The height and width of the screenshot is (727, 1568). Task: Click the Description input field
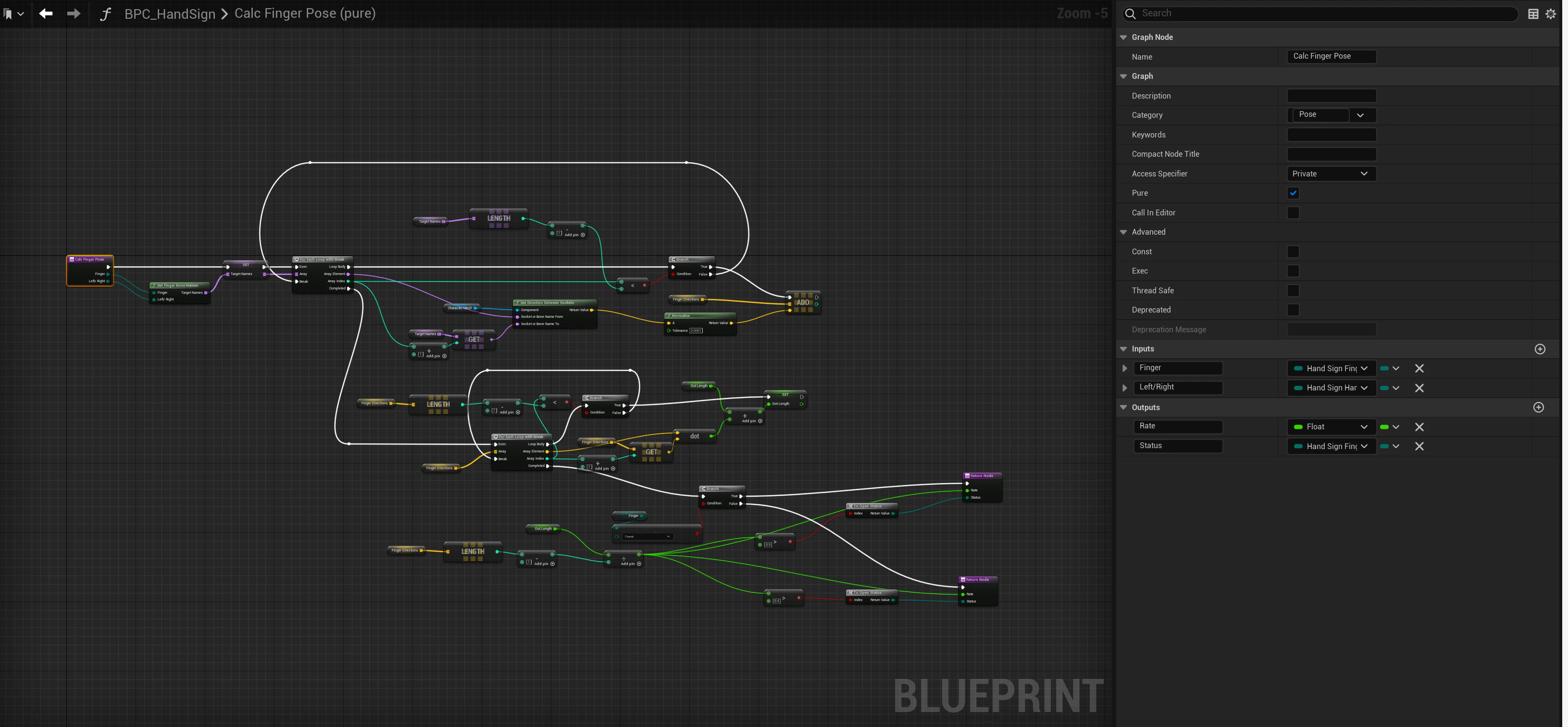point(1331,96)
